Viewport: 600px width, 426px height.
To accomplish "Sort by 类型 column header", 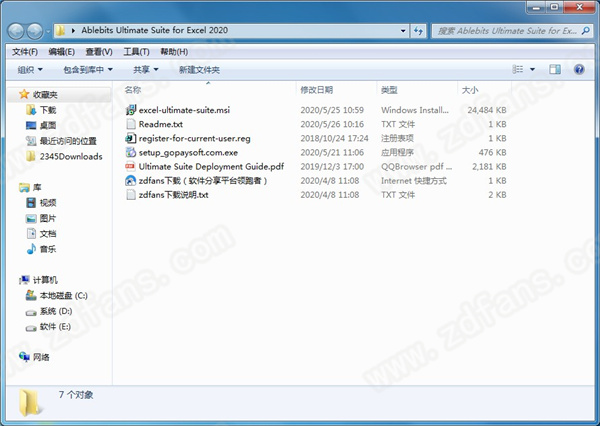I will pos(389,90).
